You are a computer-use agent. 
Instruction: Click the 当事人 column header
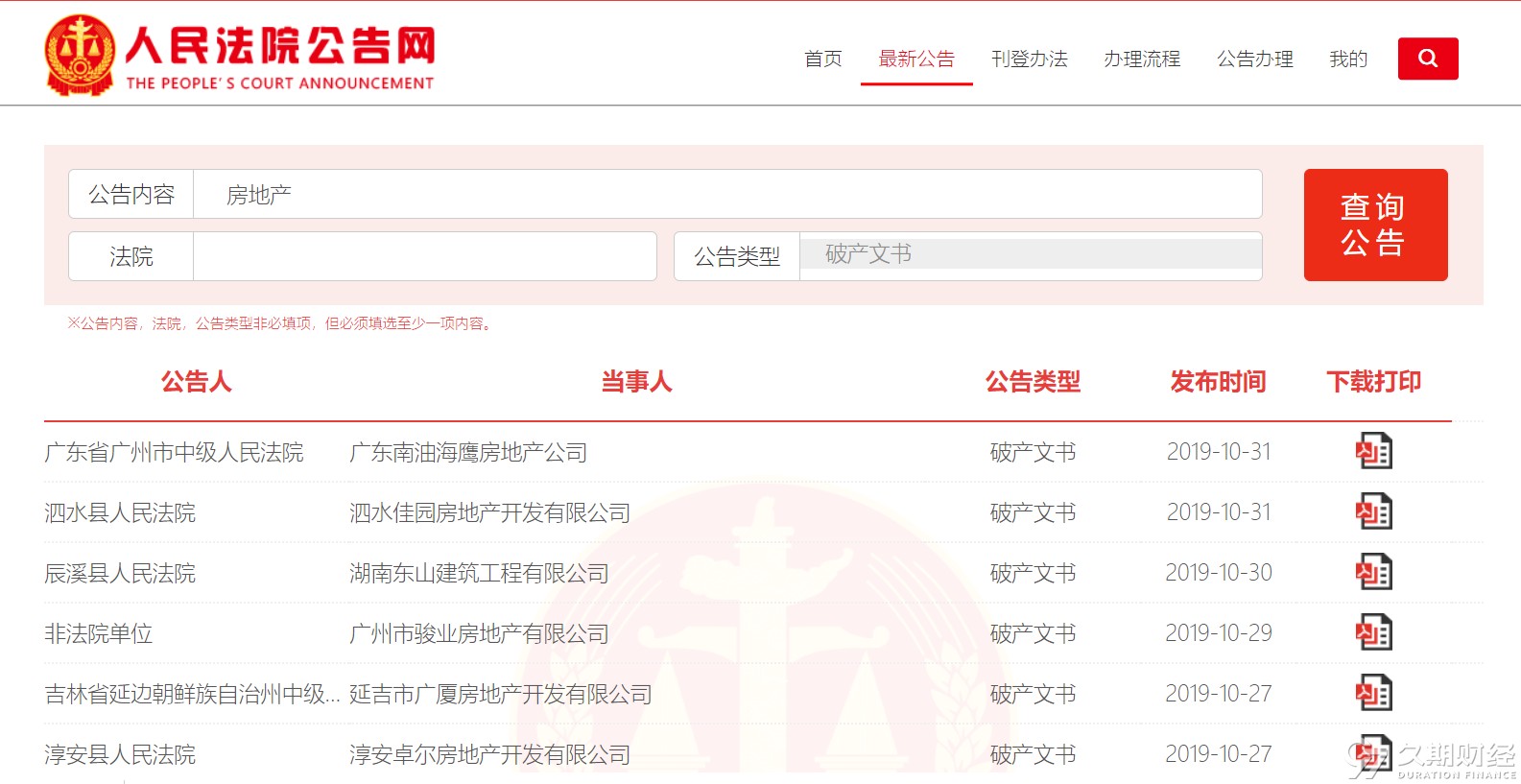[636, 382]
